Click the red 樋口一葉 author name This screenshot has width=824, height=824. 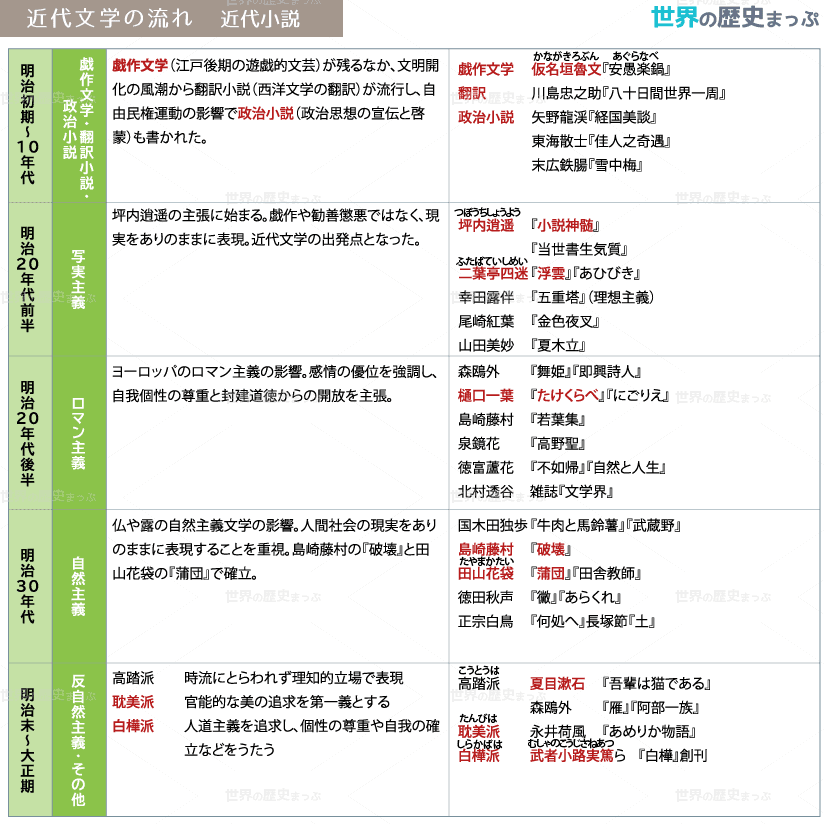click(486, 396)
